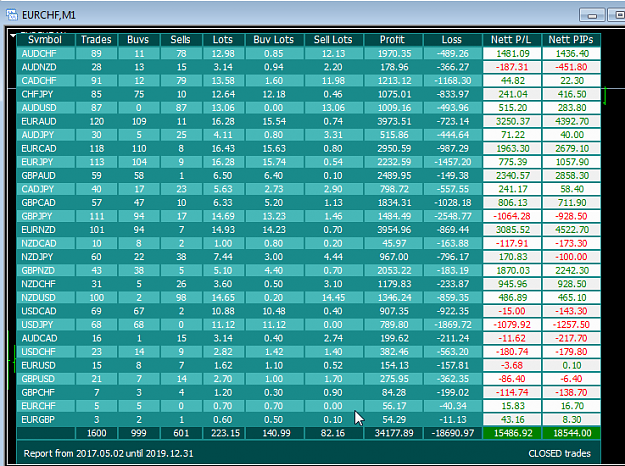Click the Profit column header
The height and width of the screenshot is (466, 625).
click(x=393, y=40)
